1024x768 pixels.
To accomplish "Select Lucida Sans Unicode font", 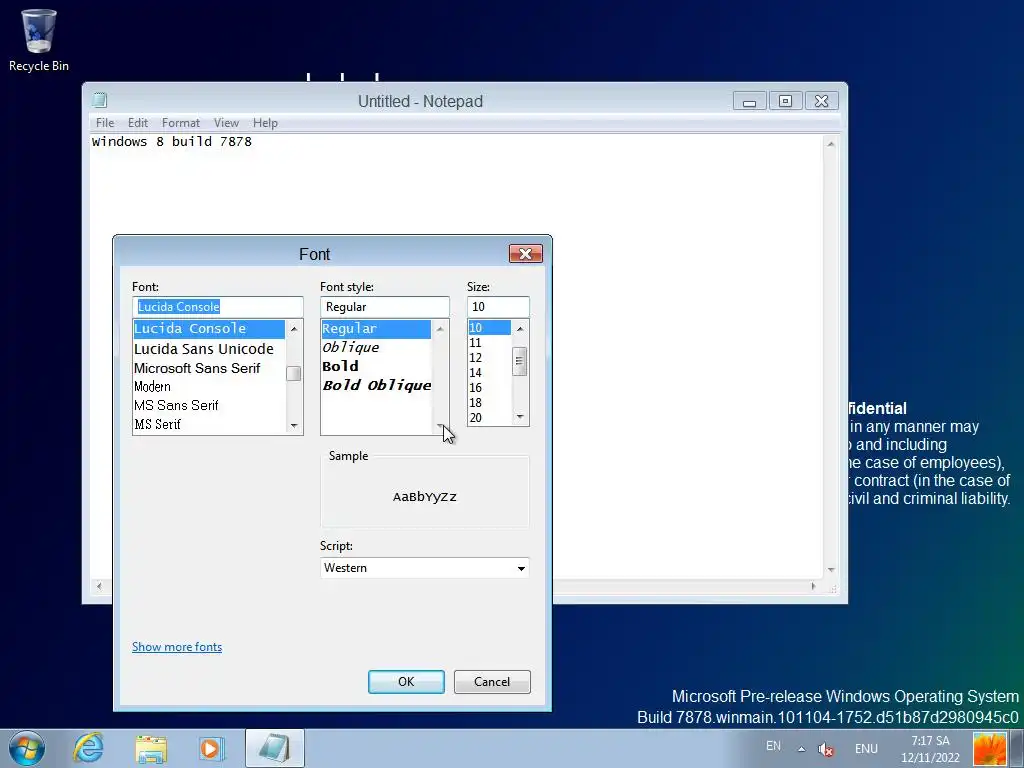I will 209,349.
